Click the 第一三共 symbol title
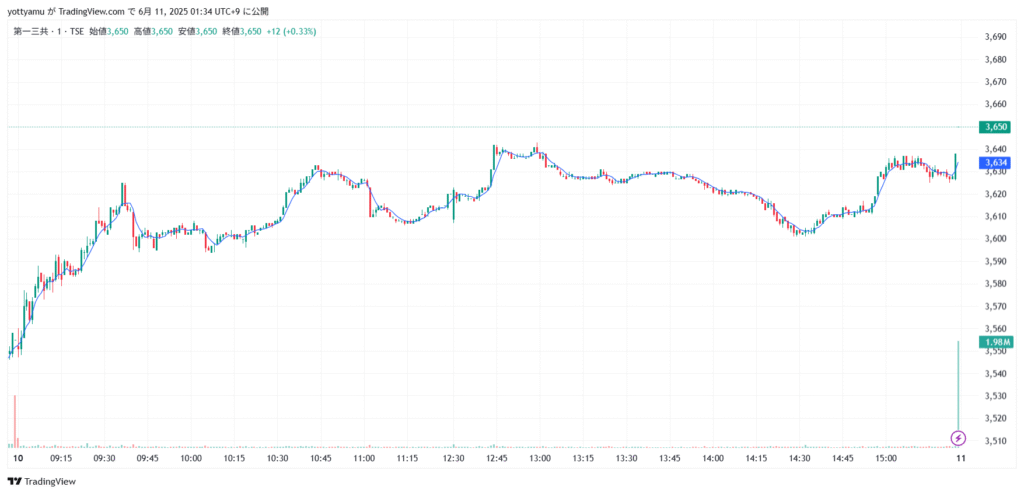 [28, 31]
